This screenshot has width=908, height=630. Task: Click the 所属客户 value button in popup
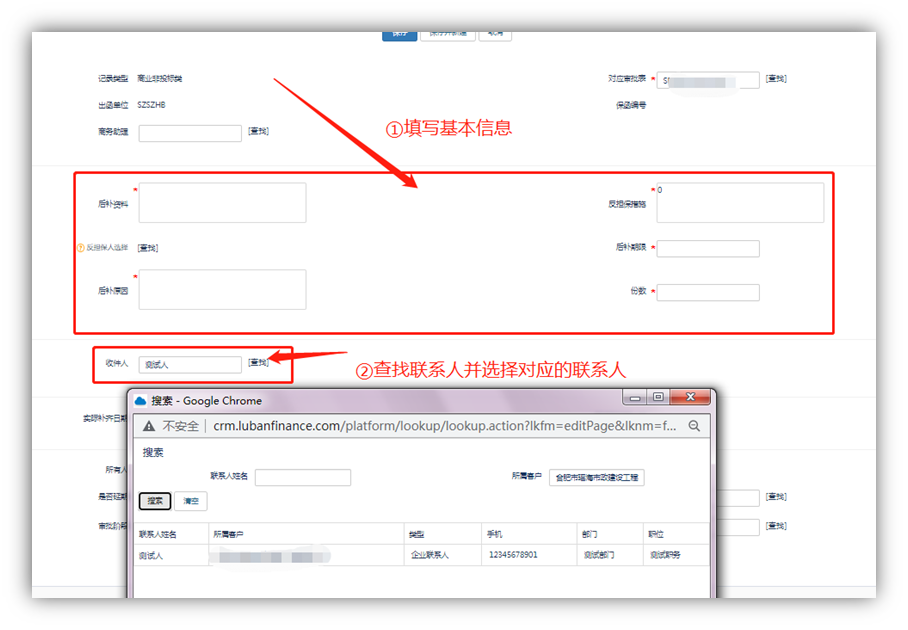598,478
